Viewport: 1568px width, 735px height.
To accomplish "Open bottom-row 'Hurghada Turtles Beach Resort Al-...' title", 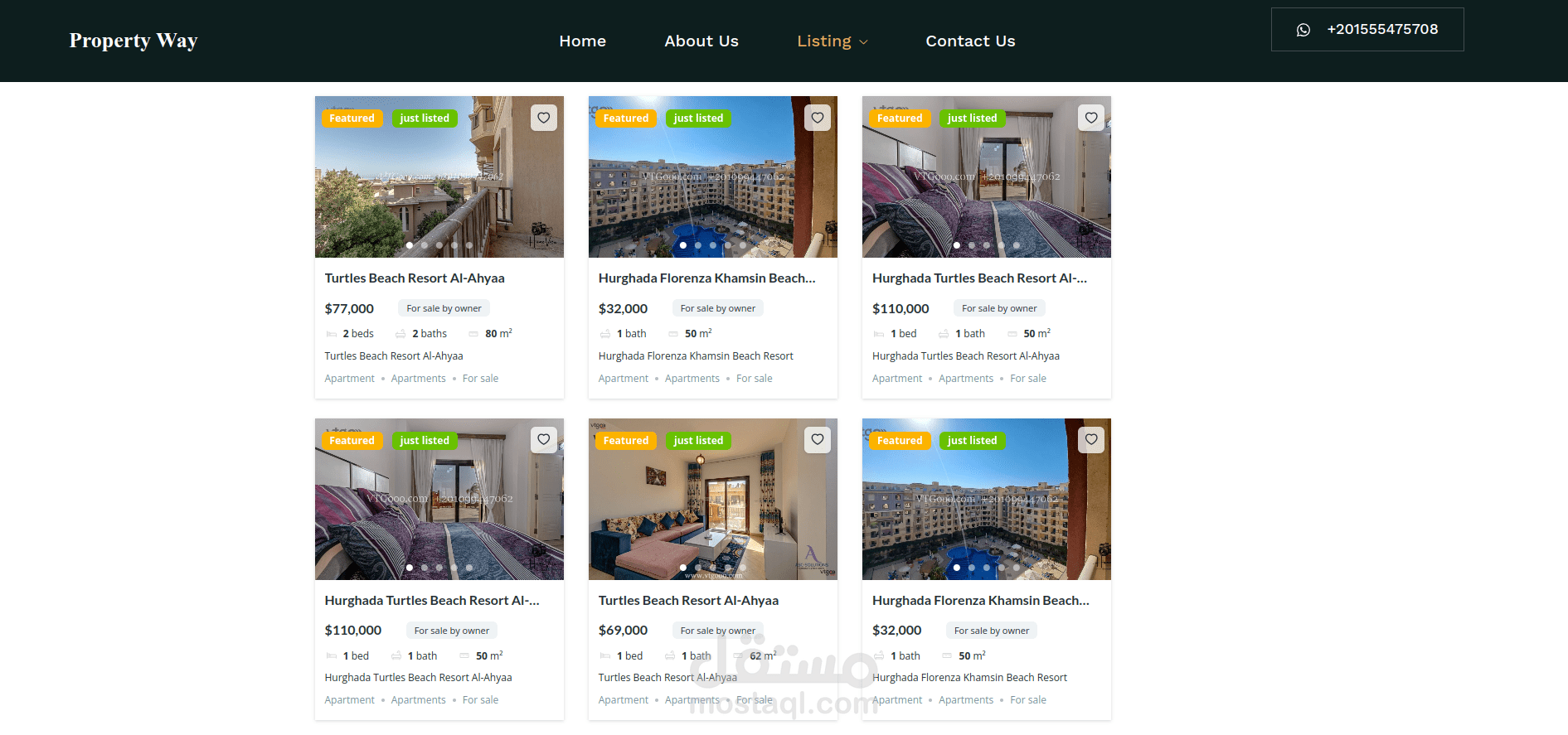I will tap(432, 601).
